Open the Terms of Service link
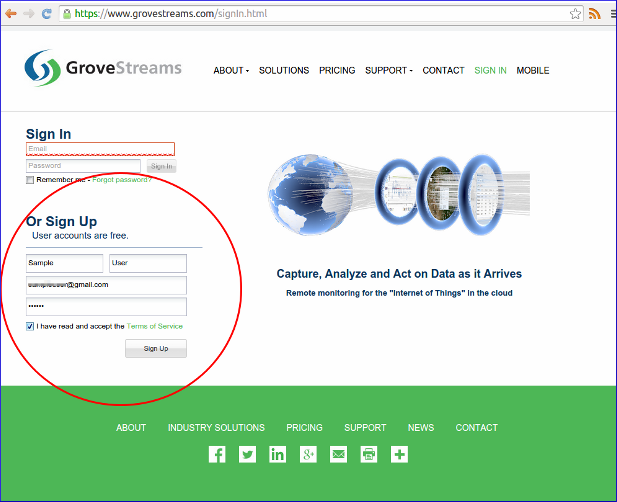Screen dimensions: 617x502 coord(155,326)
